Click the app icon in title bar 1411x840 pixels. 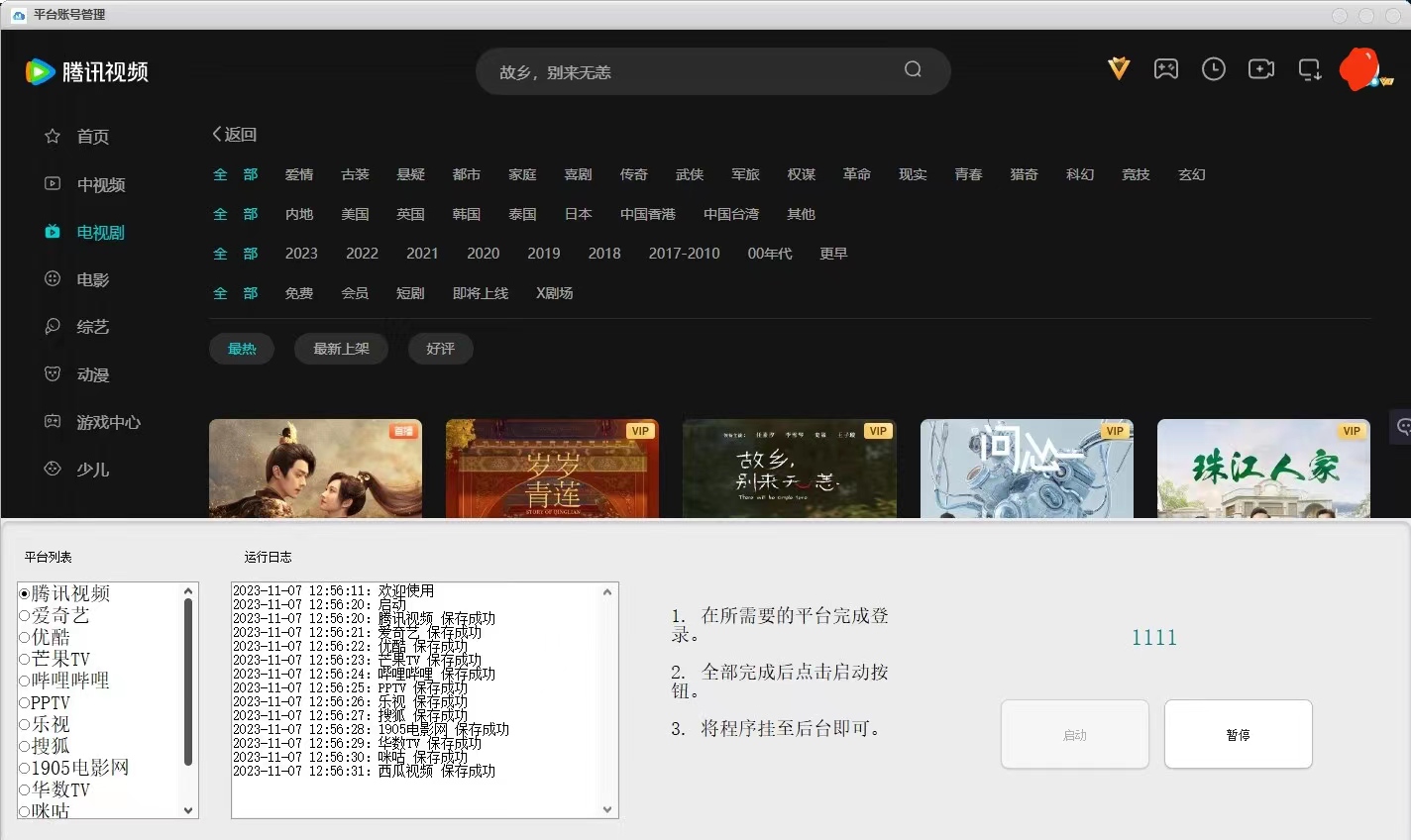click(18, 15)
